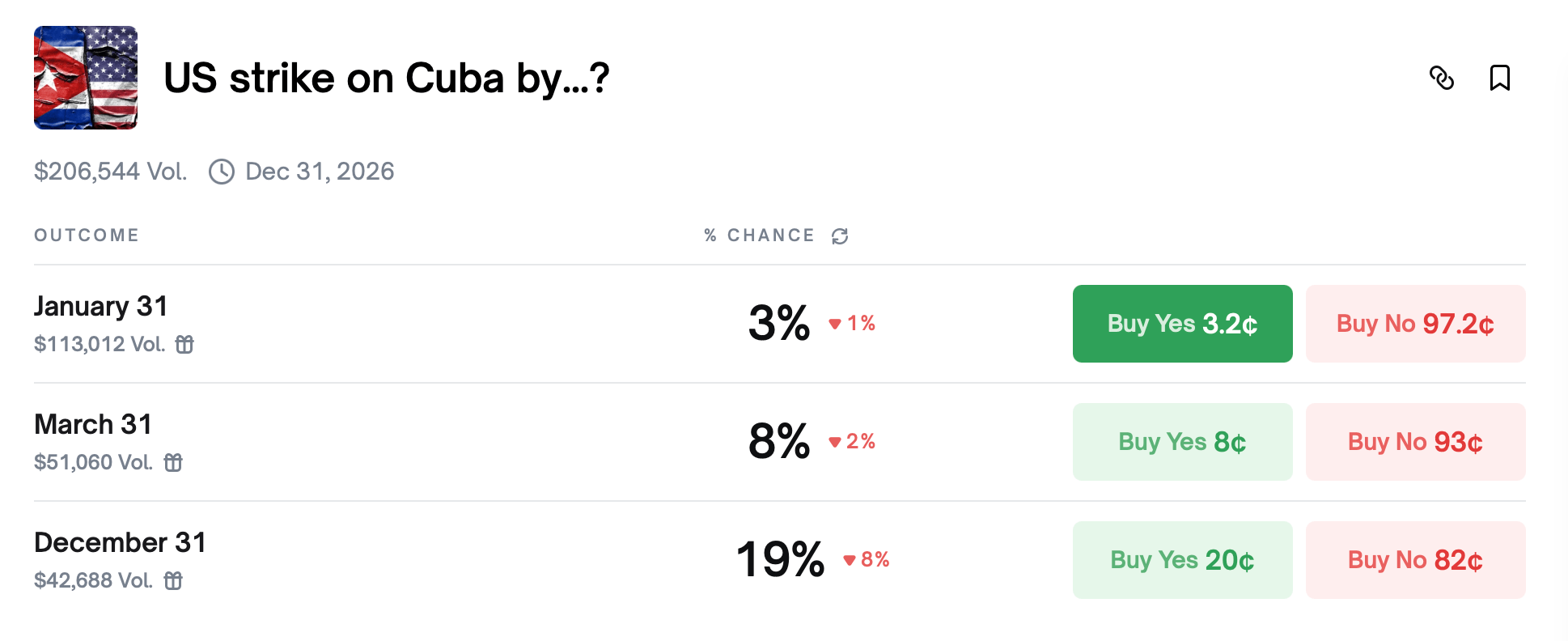Click the 19% chance value
The image size is (1568, 641).
[780, 559]
